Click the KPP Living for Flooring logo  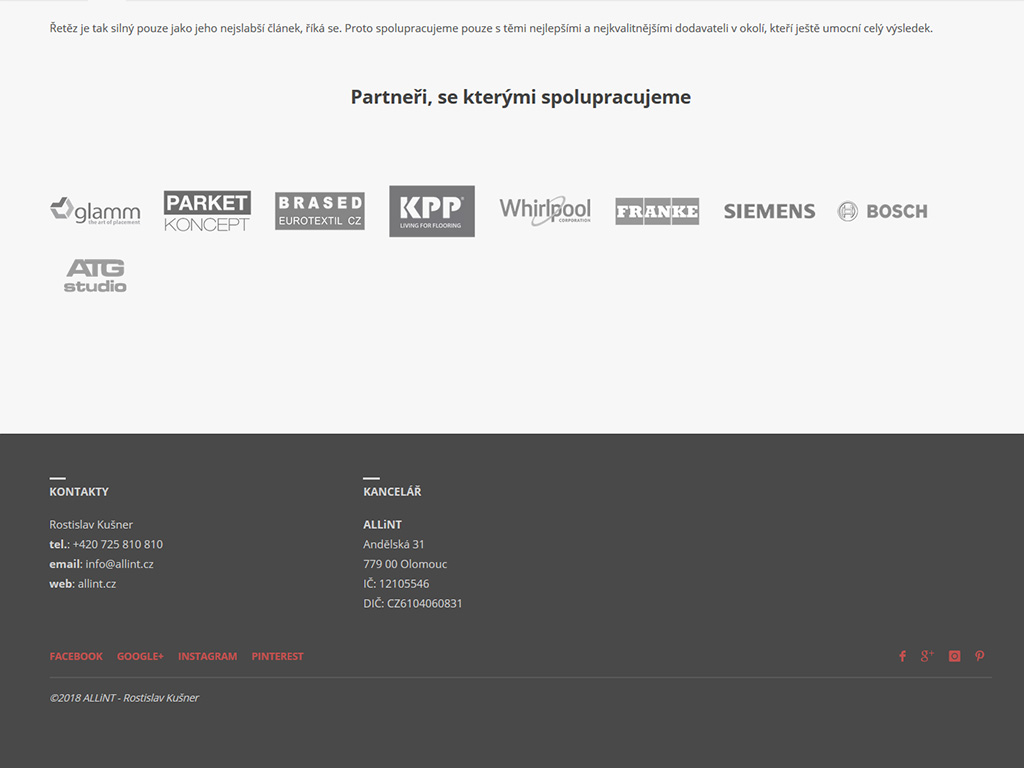[432, 211]
